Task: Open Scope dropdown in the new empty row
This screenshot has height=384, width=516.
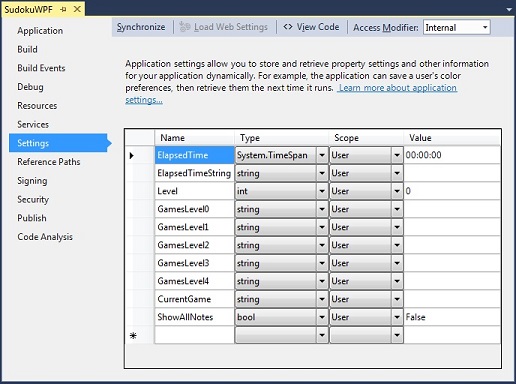Action: coord(397,335)
